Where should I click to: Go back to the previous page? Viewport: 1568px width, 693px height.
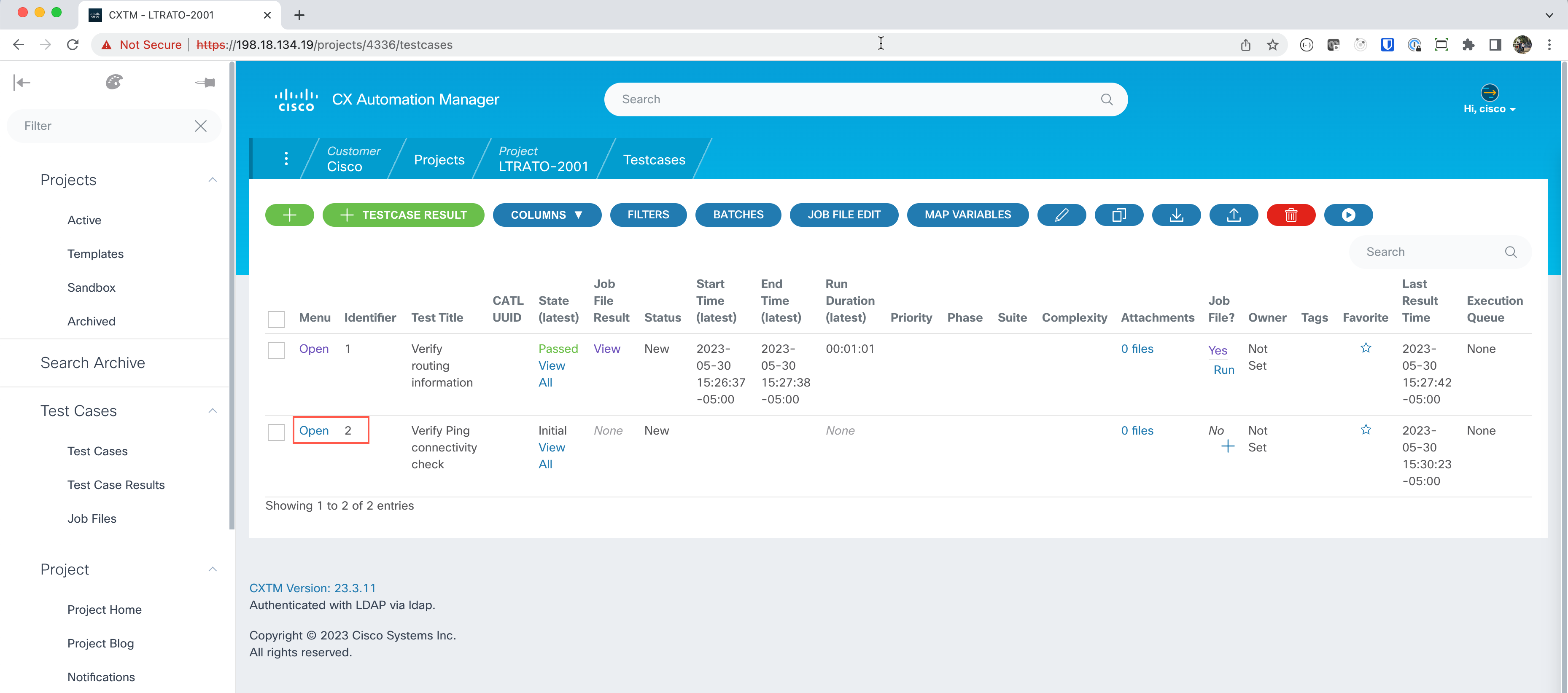click(x=18, y=44)
